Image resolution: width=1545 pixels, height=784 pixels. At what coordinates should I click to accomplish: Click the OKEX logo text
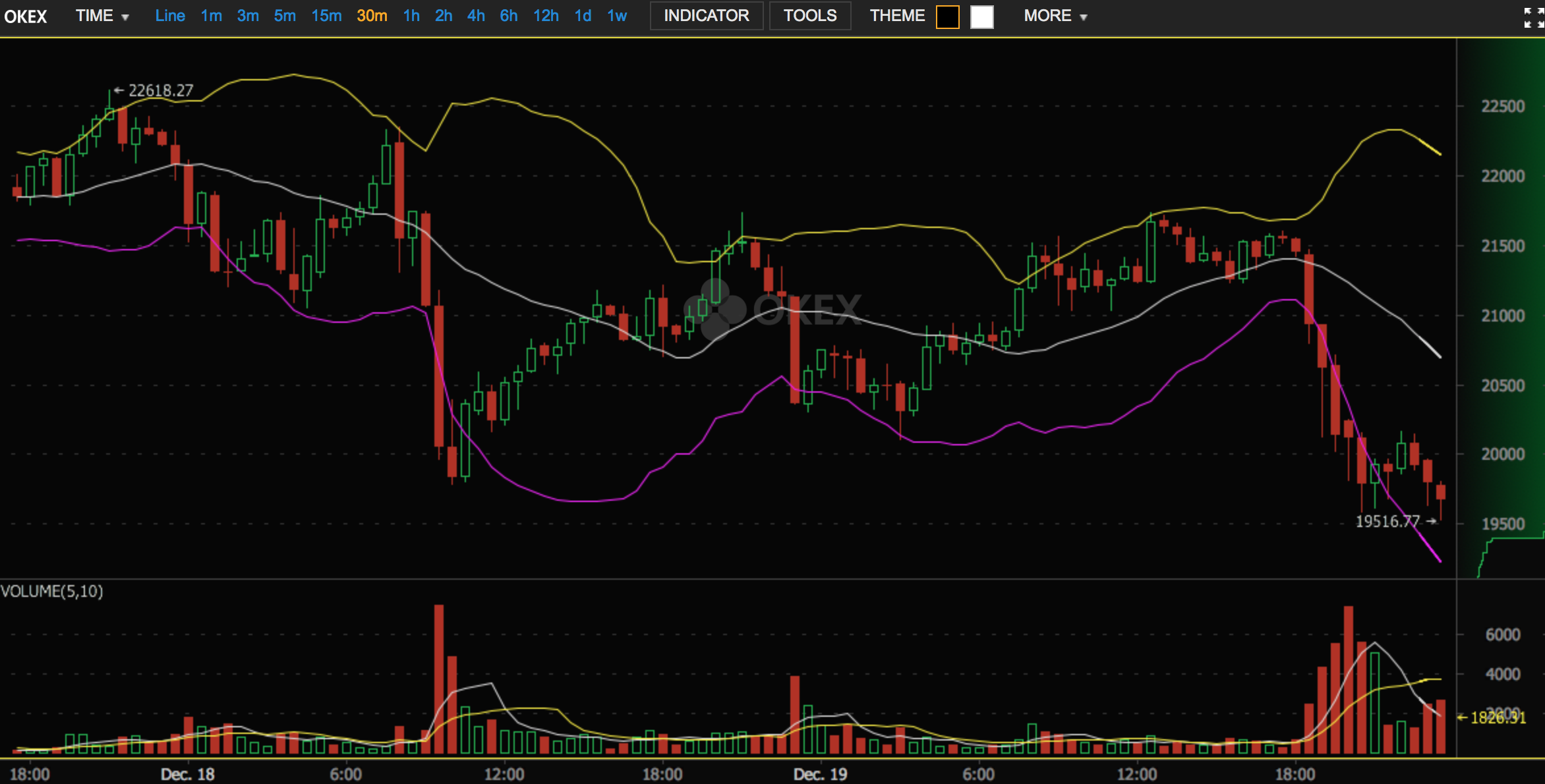26,16
